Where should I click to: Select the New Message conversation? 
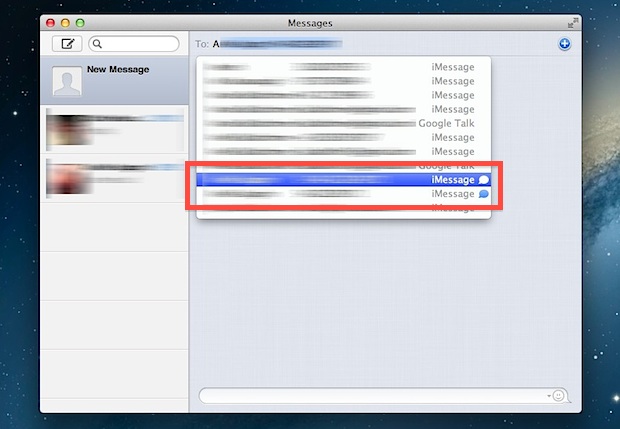point(114,80)
